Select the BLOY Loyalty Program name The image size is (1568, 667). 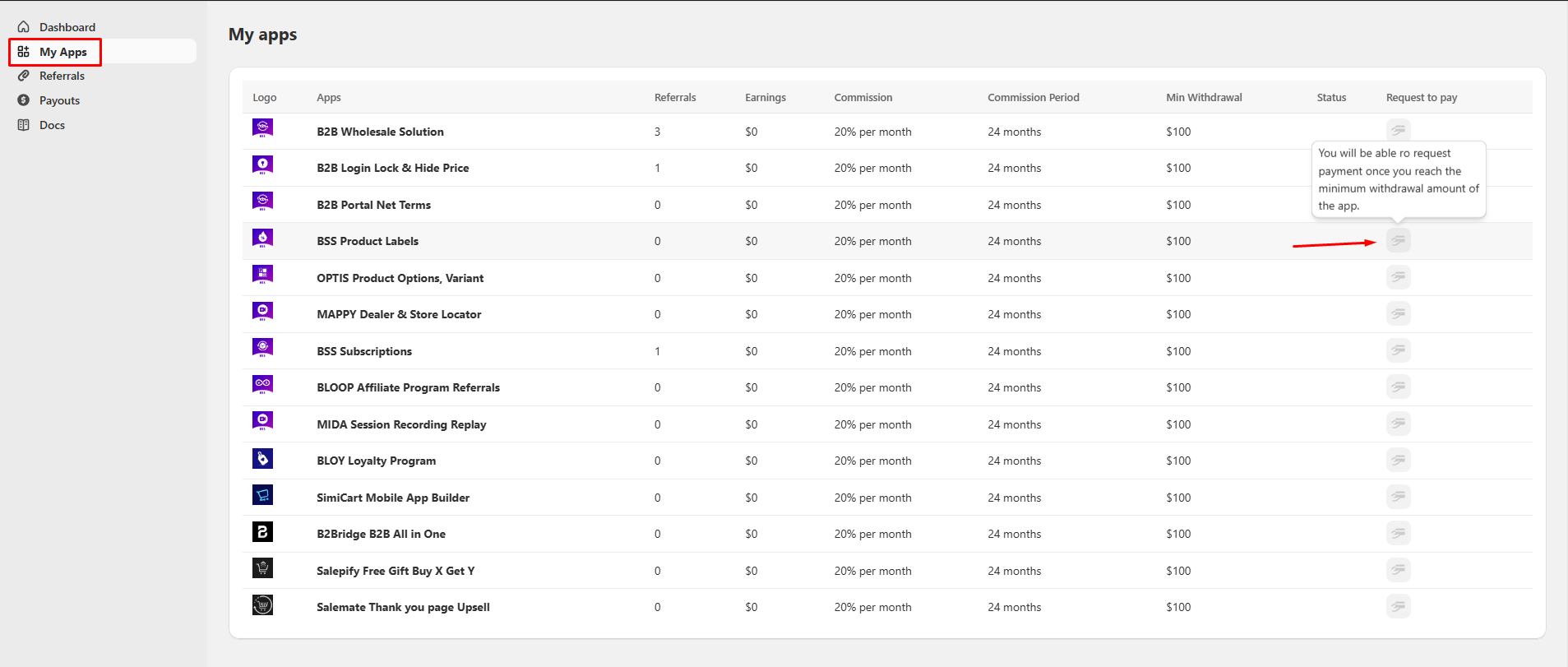coord(376,461)
